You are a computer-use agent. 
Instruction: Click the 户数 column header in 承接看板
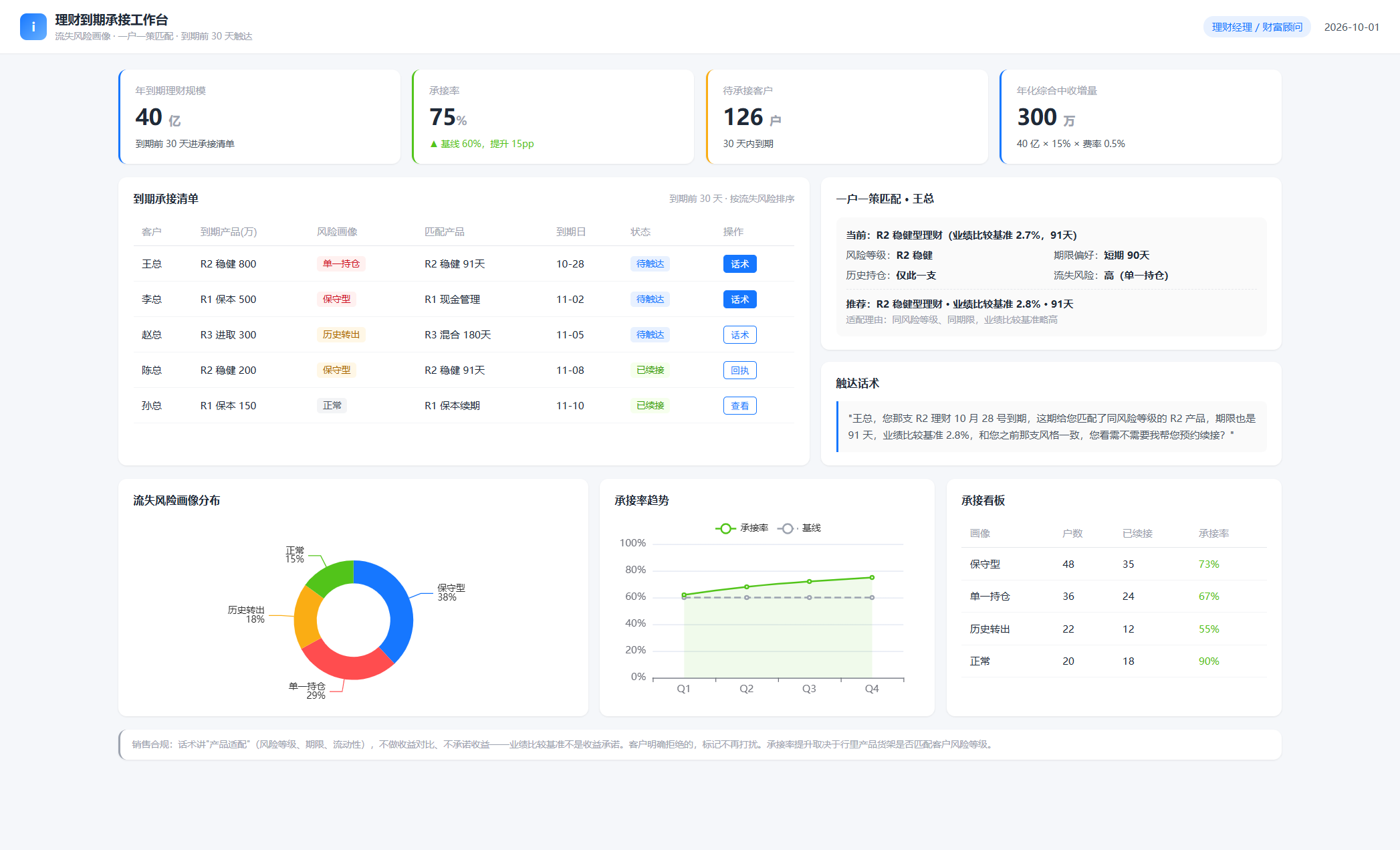(1072, 533)
